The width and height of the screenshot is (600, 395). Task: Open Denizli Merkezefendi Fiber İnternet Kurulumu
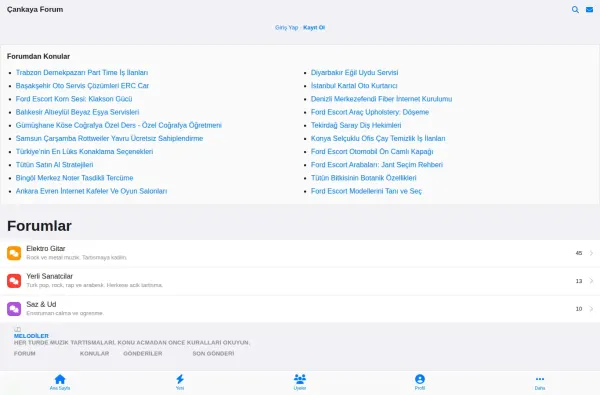[381, 99]
